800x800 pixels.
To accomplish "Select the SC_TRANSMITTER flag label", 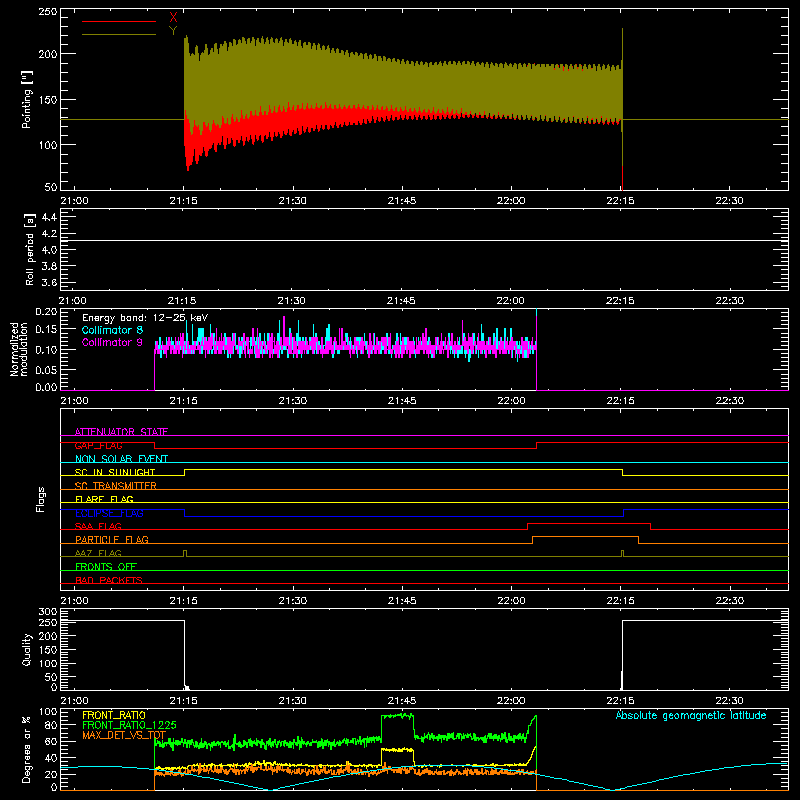I will [116, 486].
